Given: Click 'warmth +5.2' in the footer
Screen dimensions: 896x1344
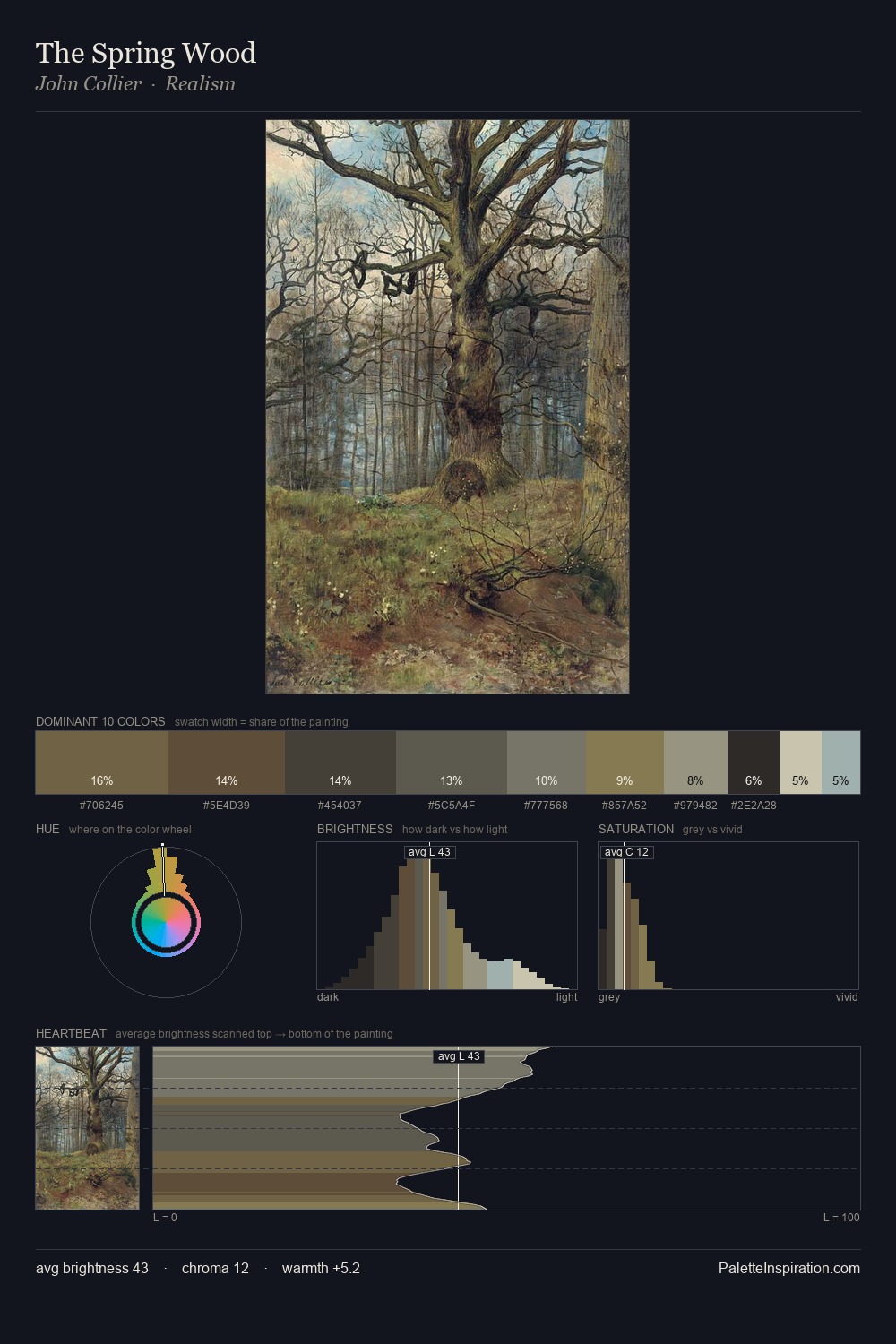Looking at the screenshot, I should click(321, 1268).
